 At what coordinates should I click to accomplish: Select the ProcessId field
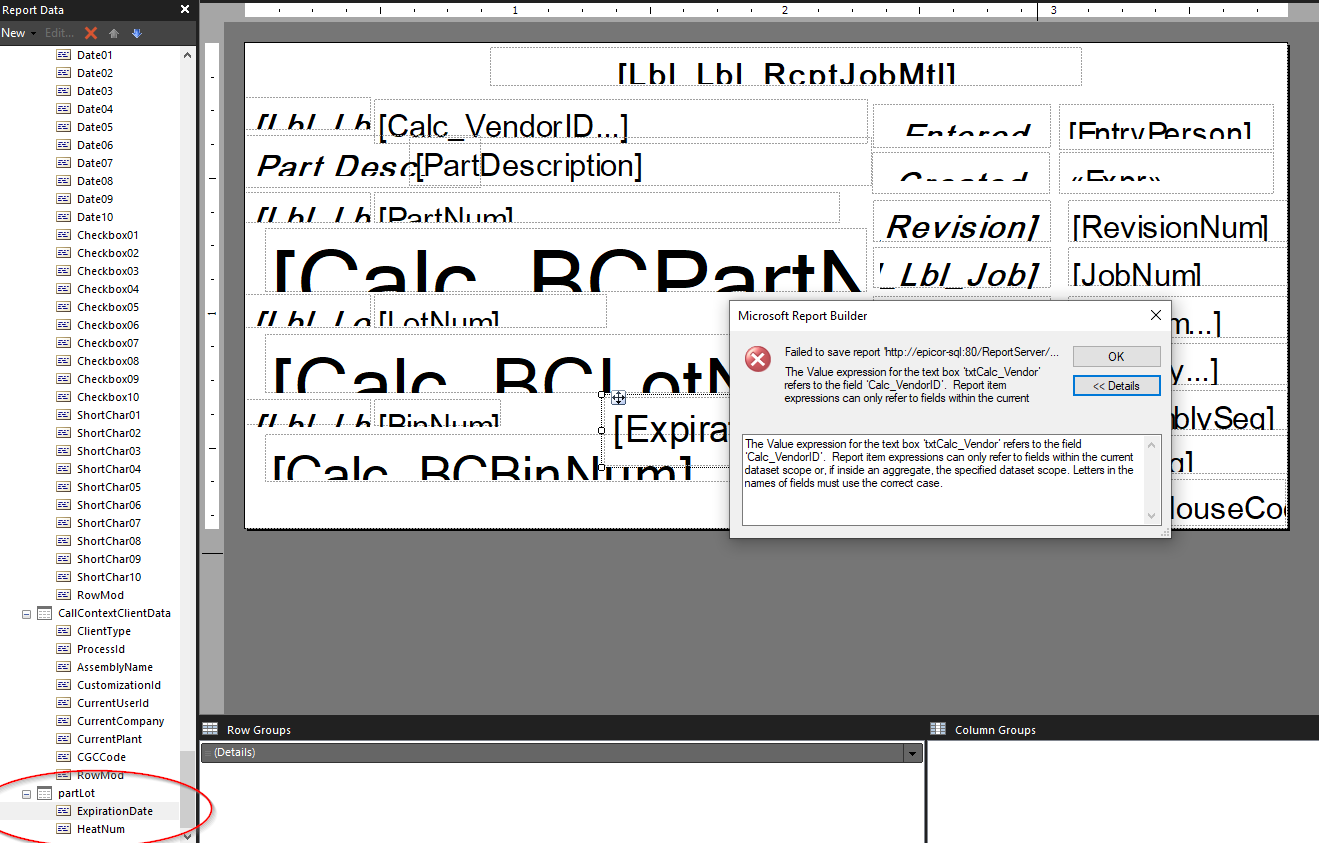101,649
